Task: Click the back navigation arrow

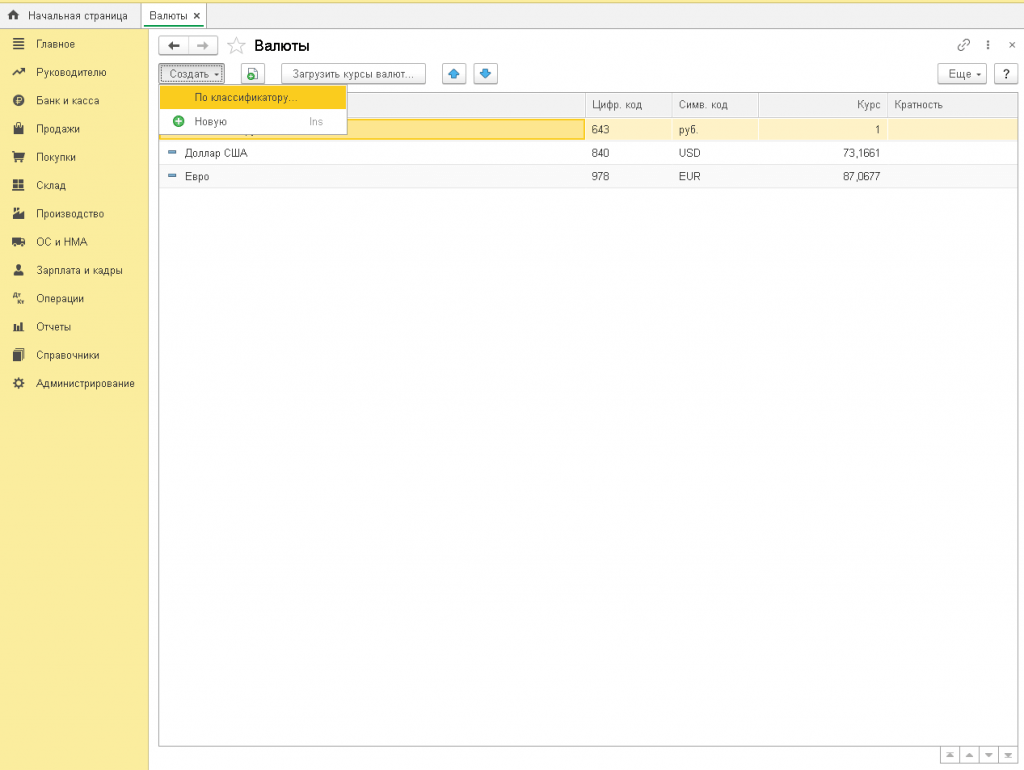Action: pyautogui.click(x=174, y=46)
